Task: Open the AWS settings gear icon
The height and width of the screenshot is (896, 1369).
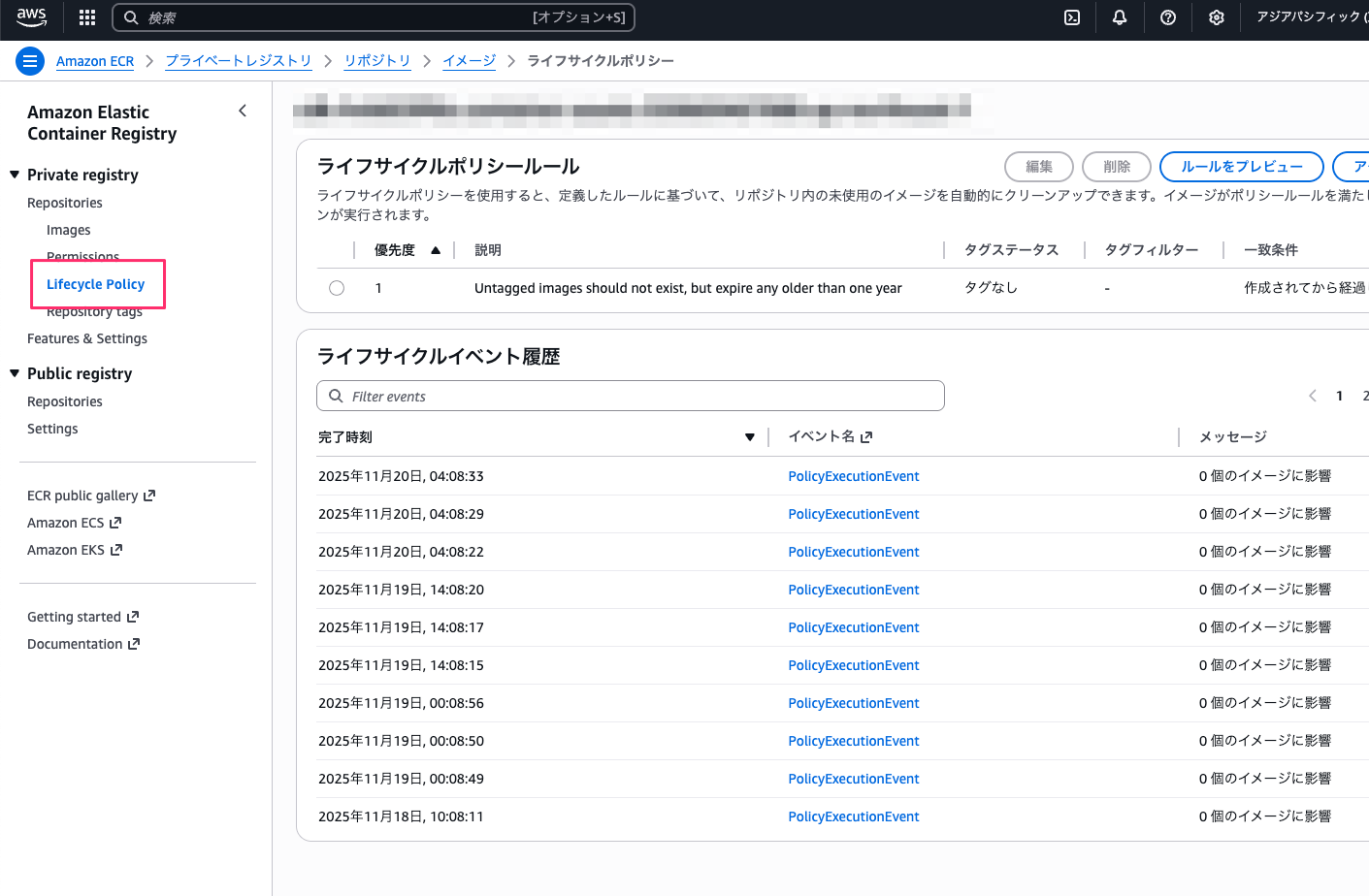Action: coord(1216,17)
